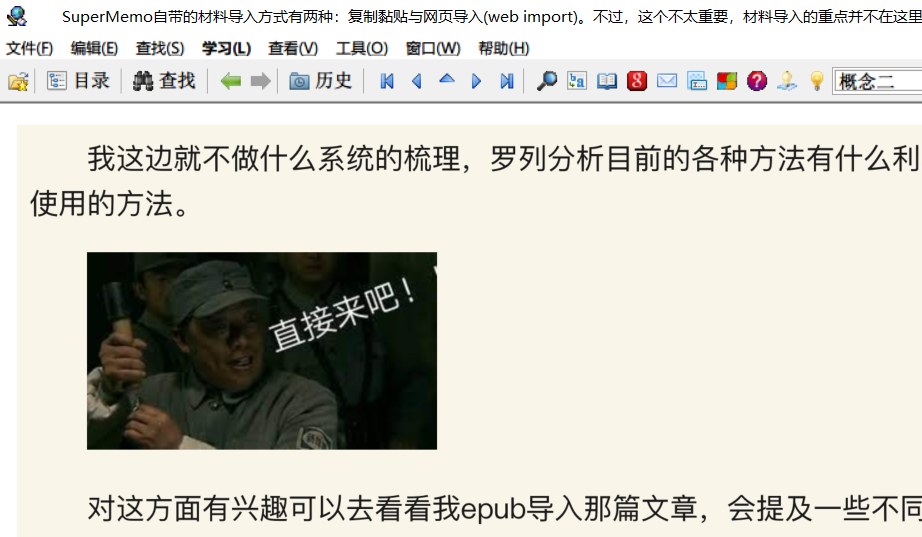Go to next element with blue right triangle
This screenshot has height=537, width=922.
pos(476,81)
